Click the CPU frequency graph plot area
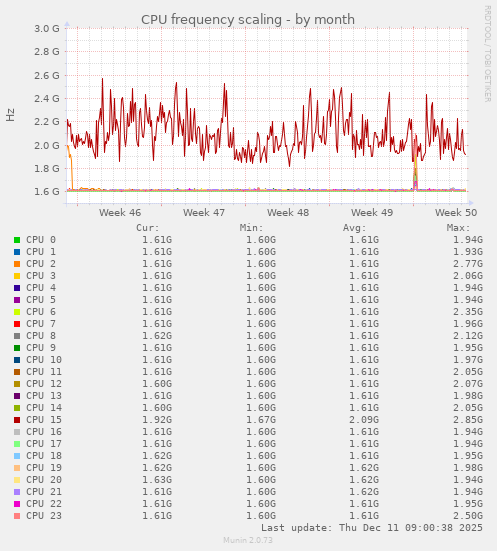 [267, 116]
